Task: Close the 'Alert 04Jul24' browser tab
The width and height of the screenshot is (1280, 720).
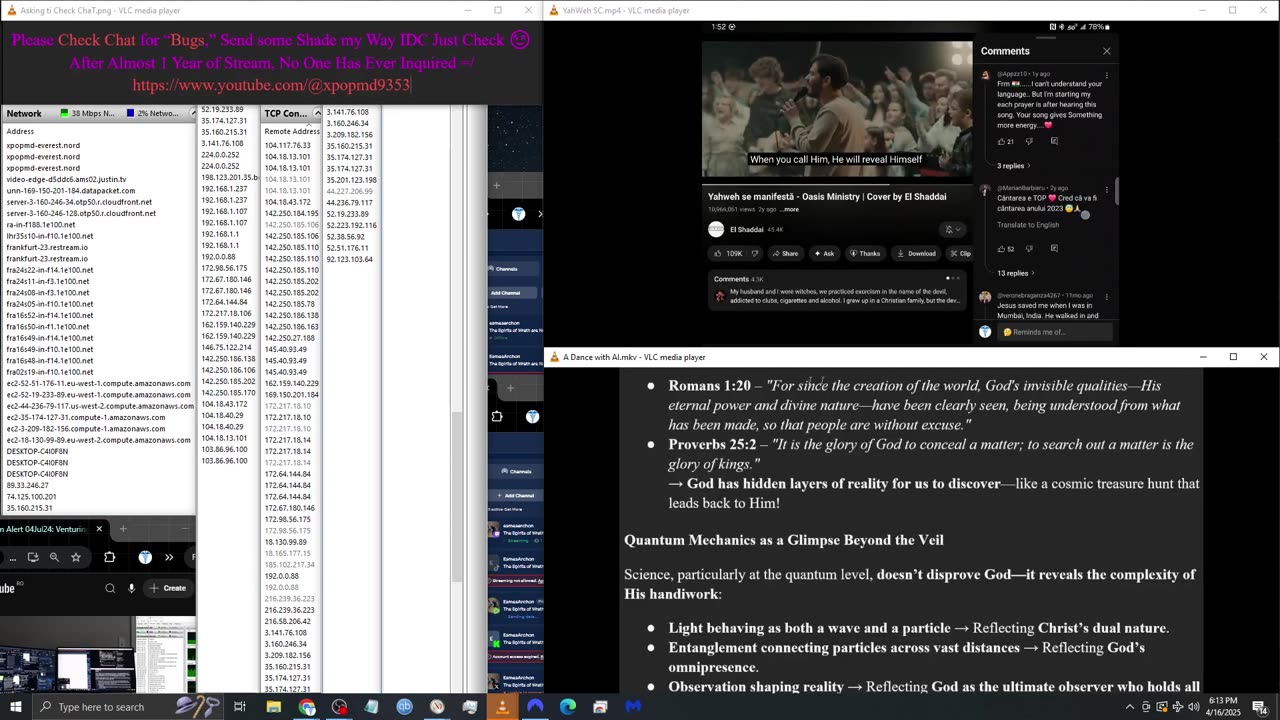Action: 99,529
